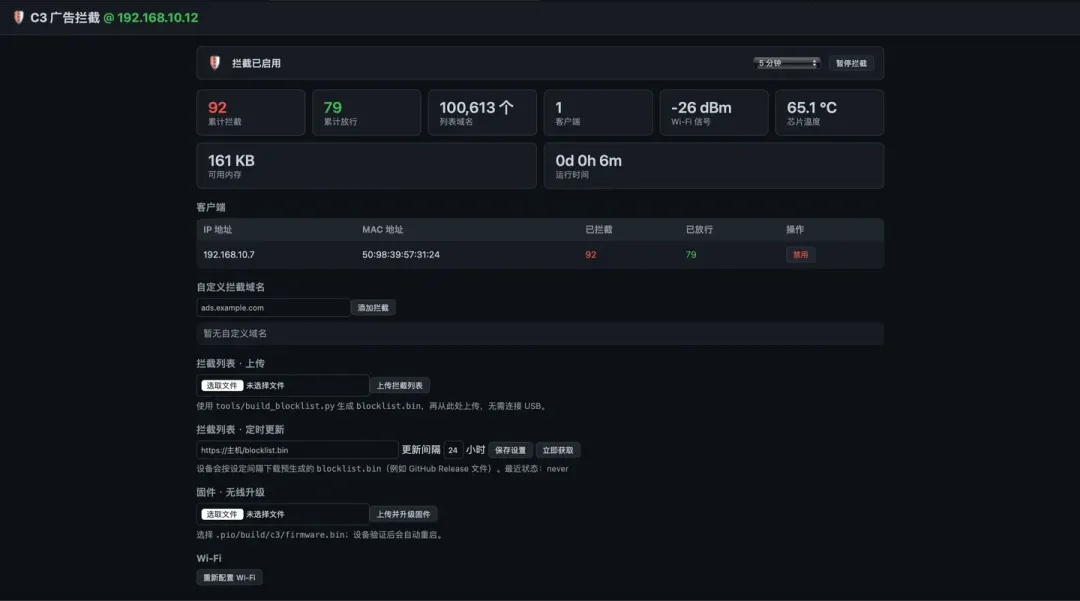The width and height of the screenshot is (1080, 601).
Task: Click the MAC 地址 column header
Action: (382, 230)
